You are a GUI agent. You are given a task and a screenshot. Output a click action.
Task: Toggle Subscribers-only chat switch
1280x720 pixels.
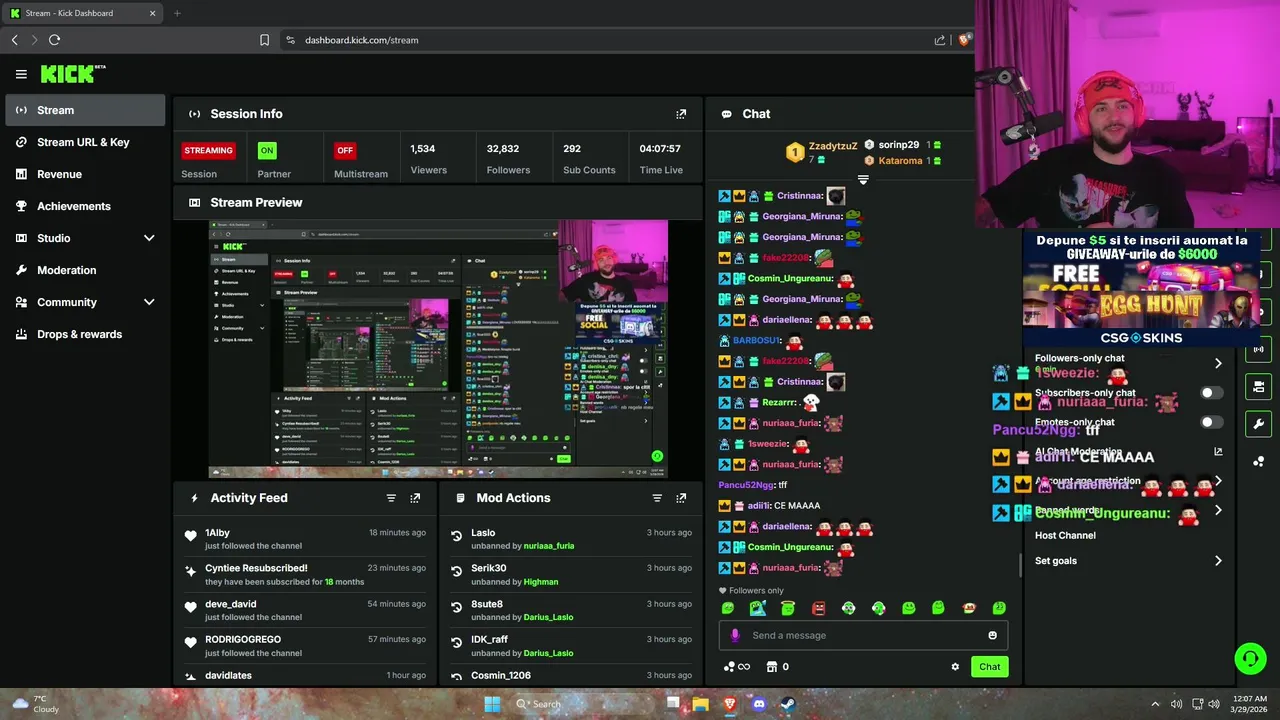1211,393
